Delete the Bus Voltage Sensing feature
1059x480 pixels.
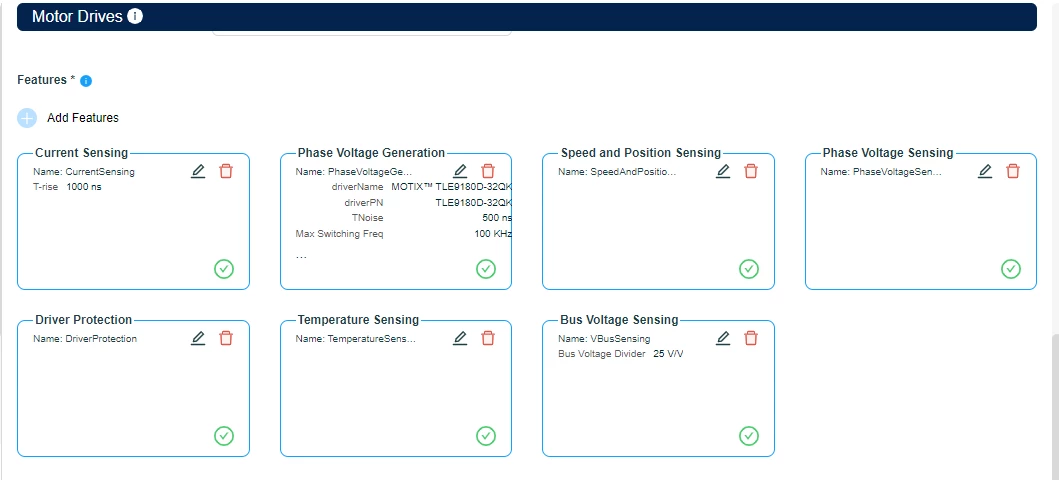tap(751, 338)
